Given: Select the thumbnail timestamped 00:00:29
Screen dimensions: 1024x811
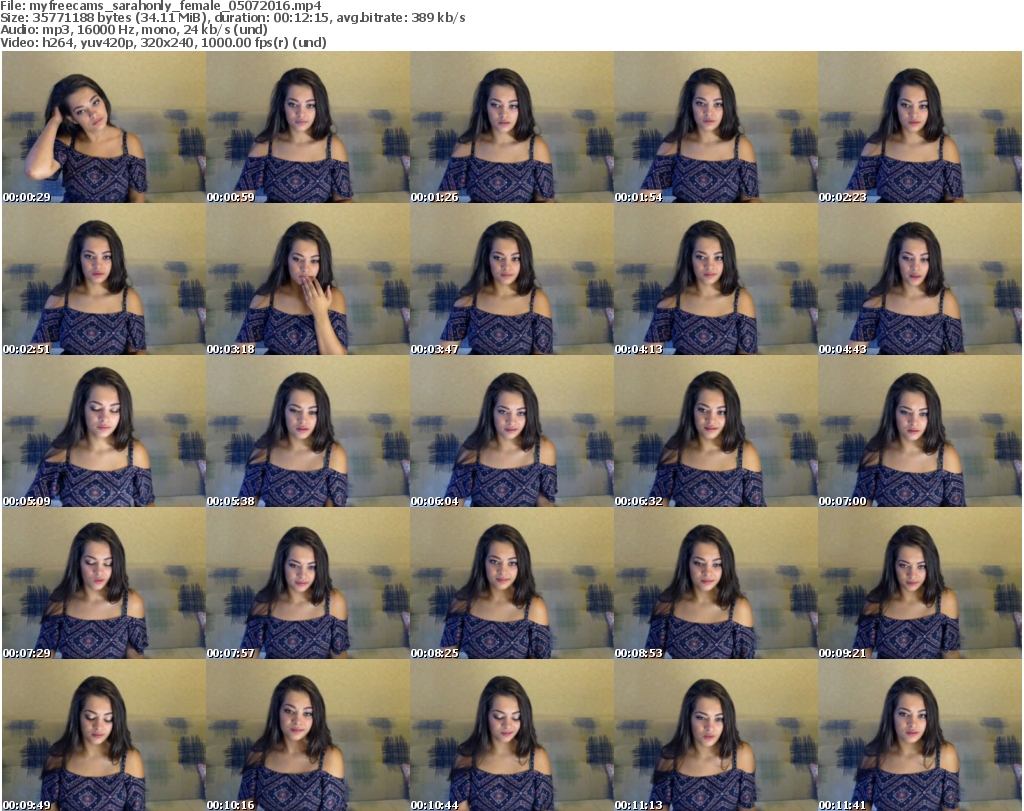Looking at the screenshot, I should (104, 127).
